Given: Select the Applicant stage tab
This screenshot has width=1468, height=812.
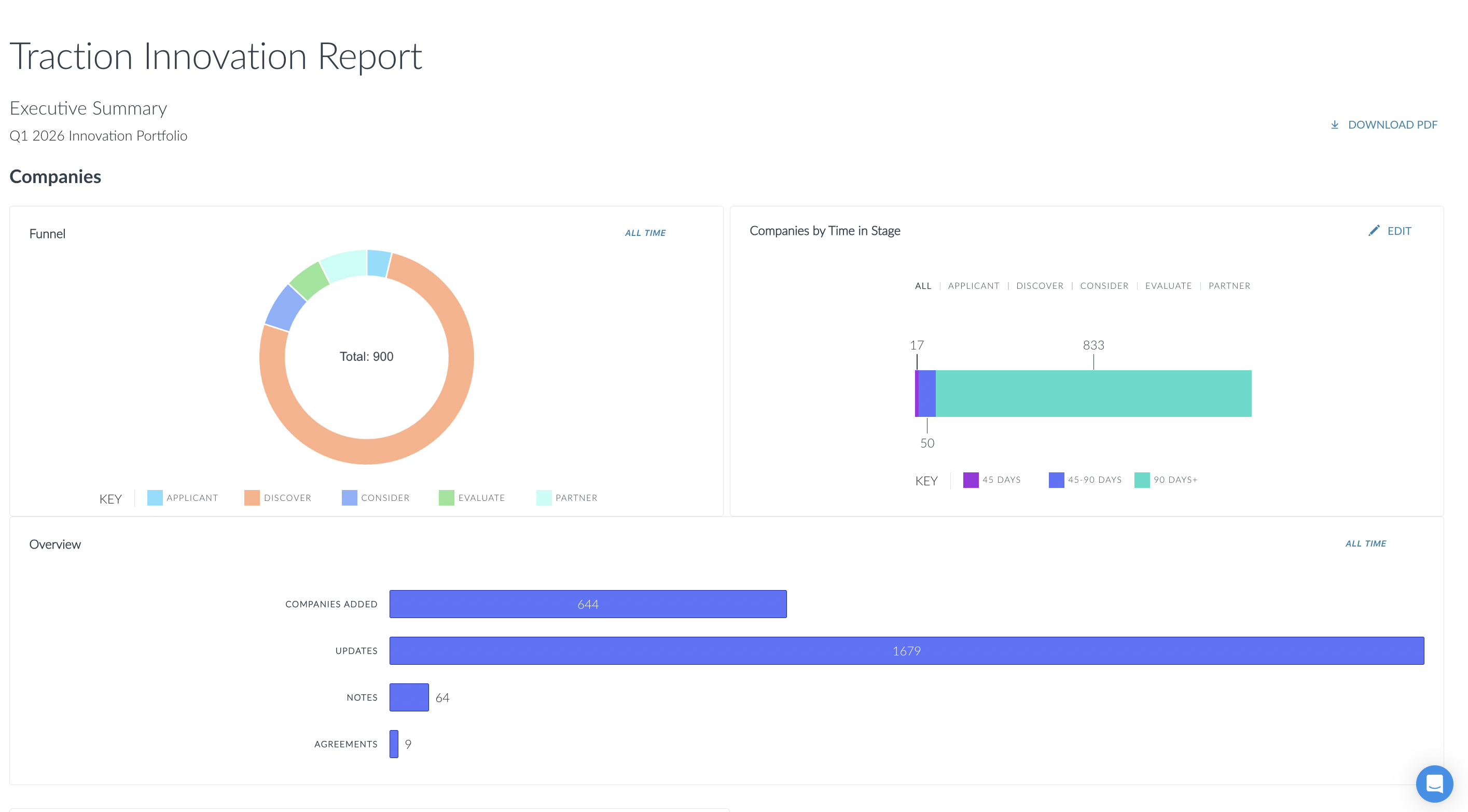Looking at the screenshot, I should click(973, 286).
